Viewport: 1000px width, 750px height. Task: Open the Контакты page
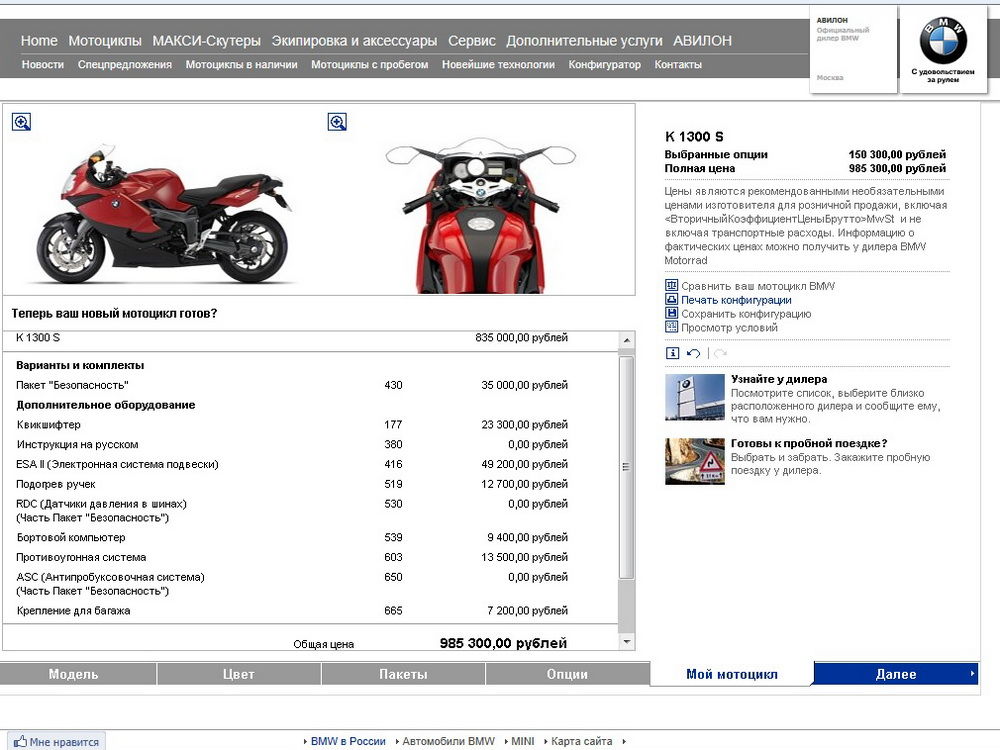pos(678,64)
